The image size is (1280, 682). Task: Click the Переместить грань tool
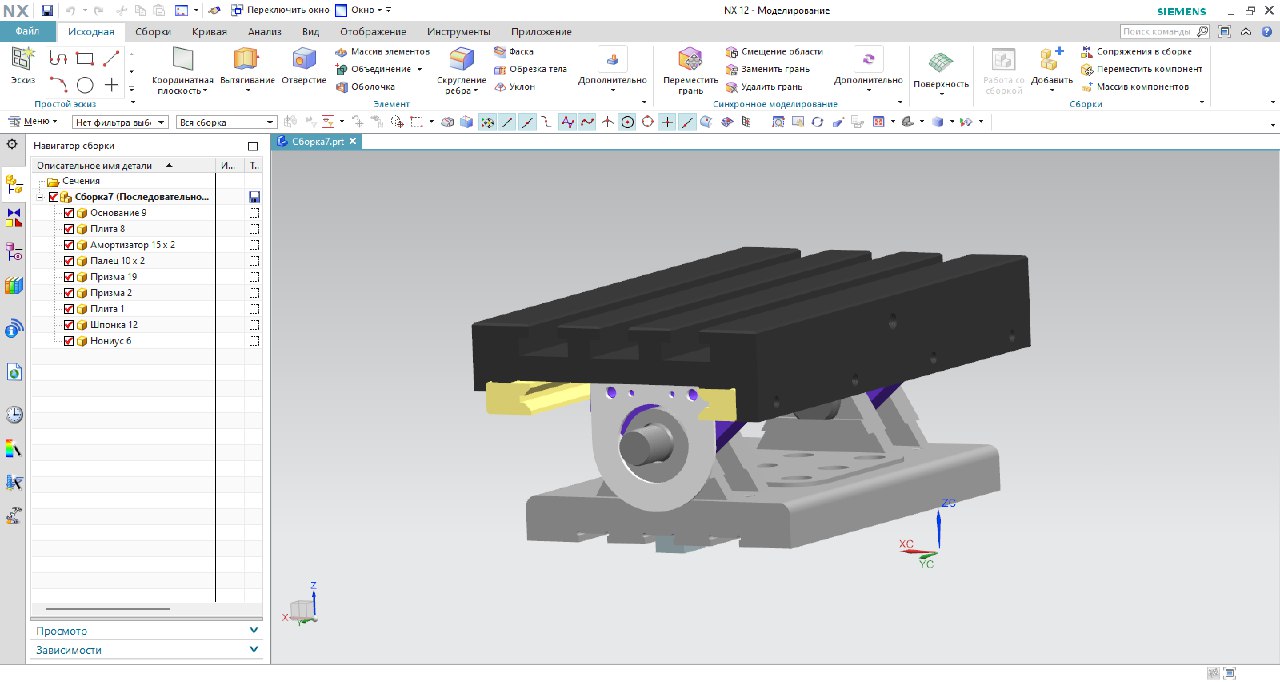coord(690,70)
